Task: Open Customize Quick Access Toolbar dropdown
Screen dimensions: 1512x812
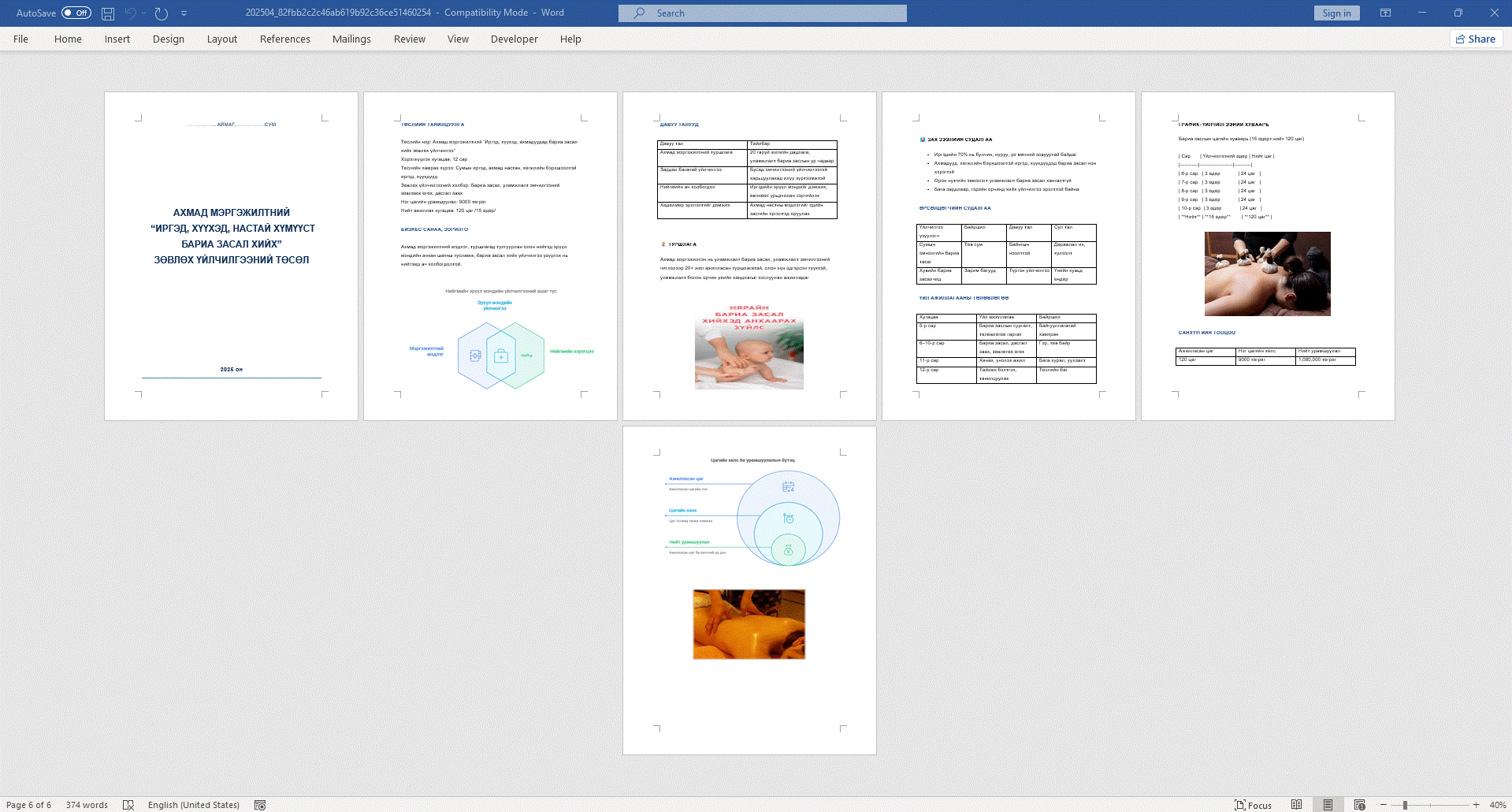Action: point(184,13)
